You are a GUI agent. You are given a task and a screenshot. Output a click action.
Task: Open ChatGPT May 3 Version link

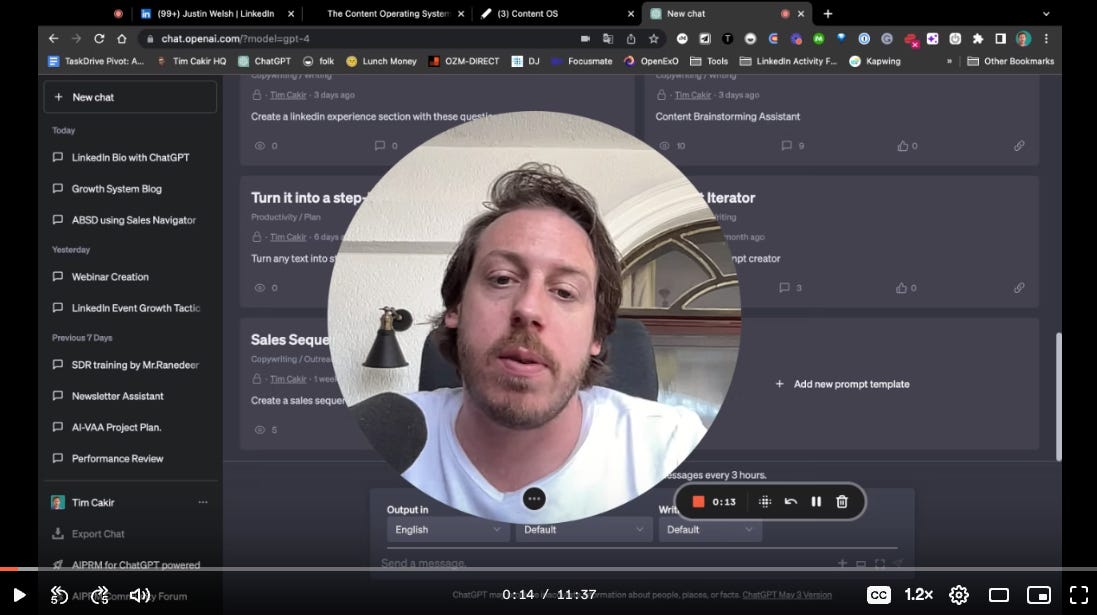pyautogui.click(x=786, y=595)
